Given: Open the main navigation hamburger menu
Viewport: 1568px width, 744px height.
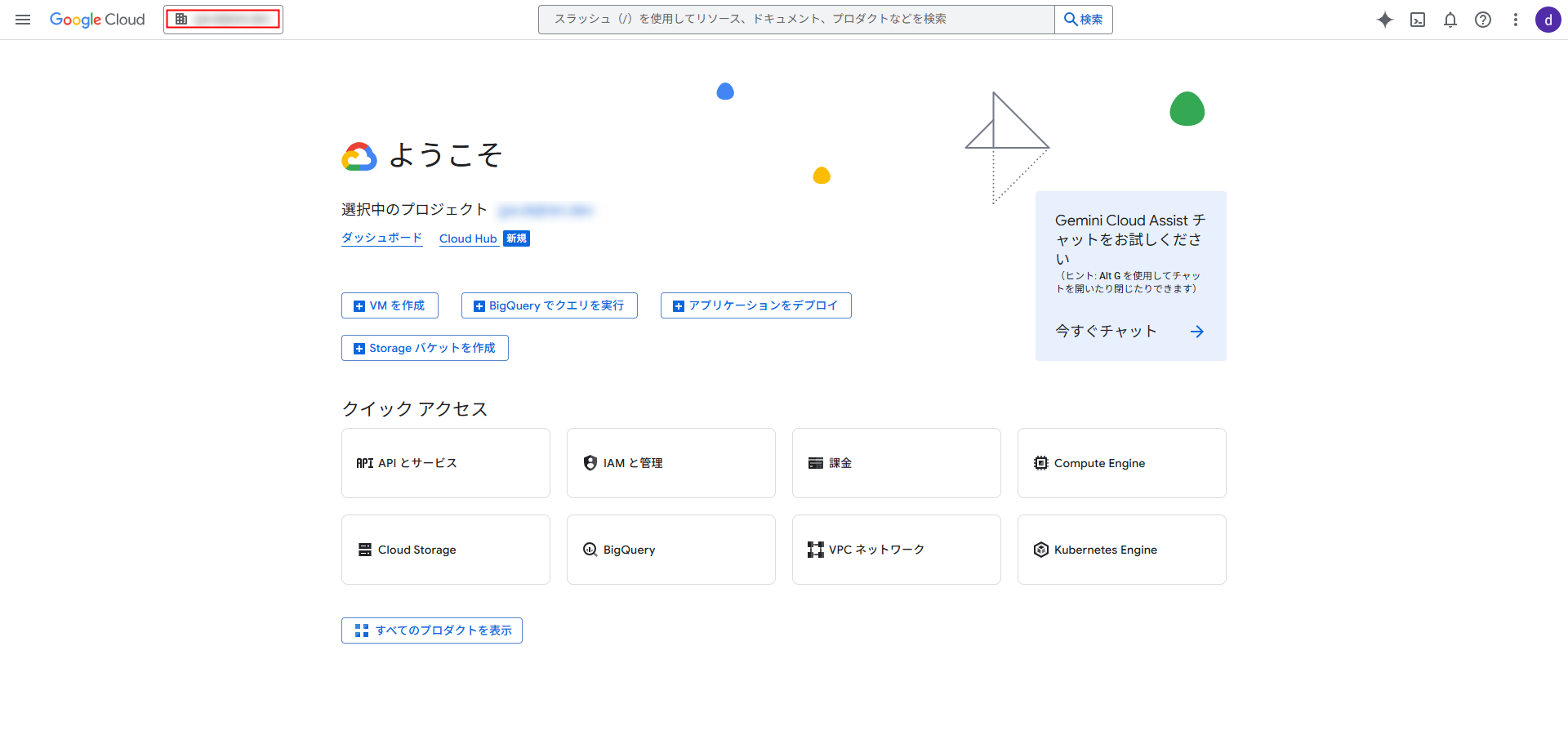Looking at the screenshot, I should (x=23, y=20).
